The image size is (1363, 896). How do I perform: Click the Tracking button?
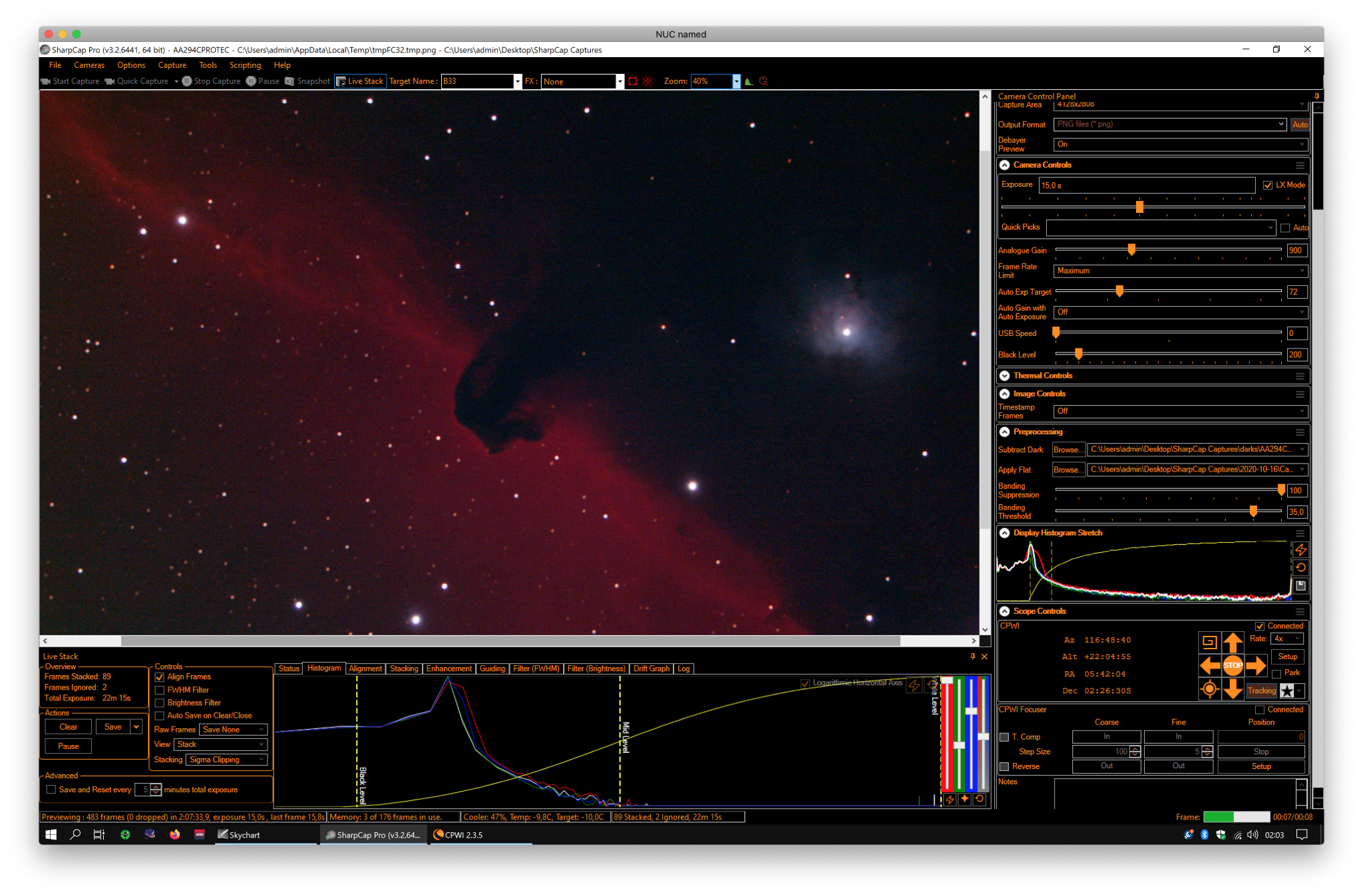[x=1261, y=690]
